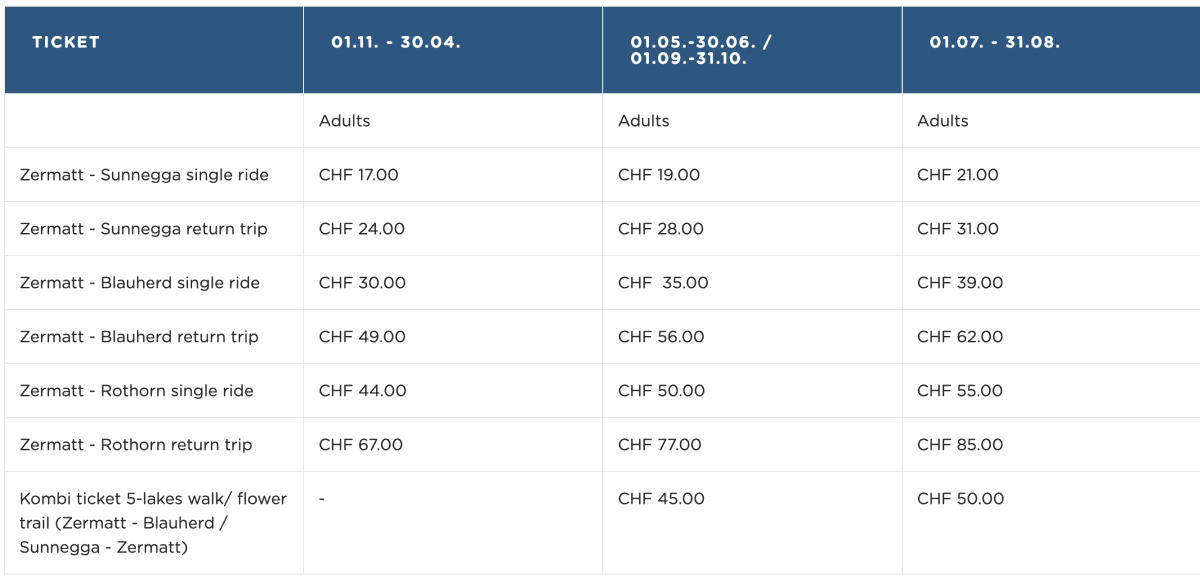Click the TICKET column header
The width and height of the screenshot is (1200, 583).
(66, 42)
